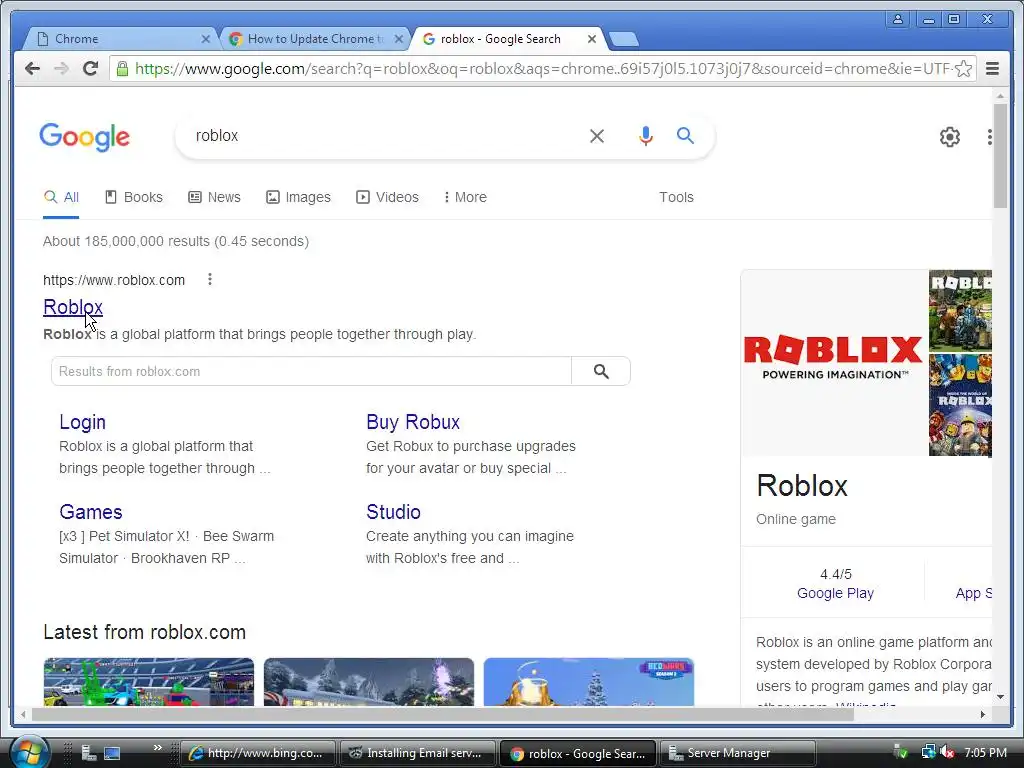Select the Images results tab
The height and width of the screenshot is (768, 1024).
(298, 197)
